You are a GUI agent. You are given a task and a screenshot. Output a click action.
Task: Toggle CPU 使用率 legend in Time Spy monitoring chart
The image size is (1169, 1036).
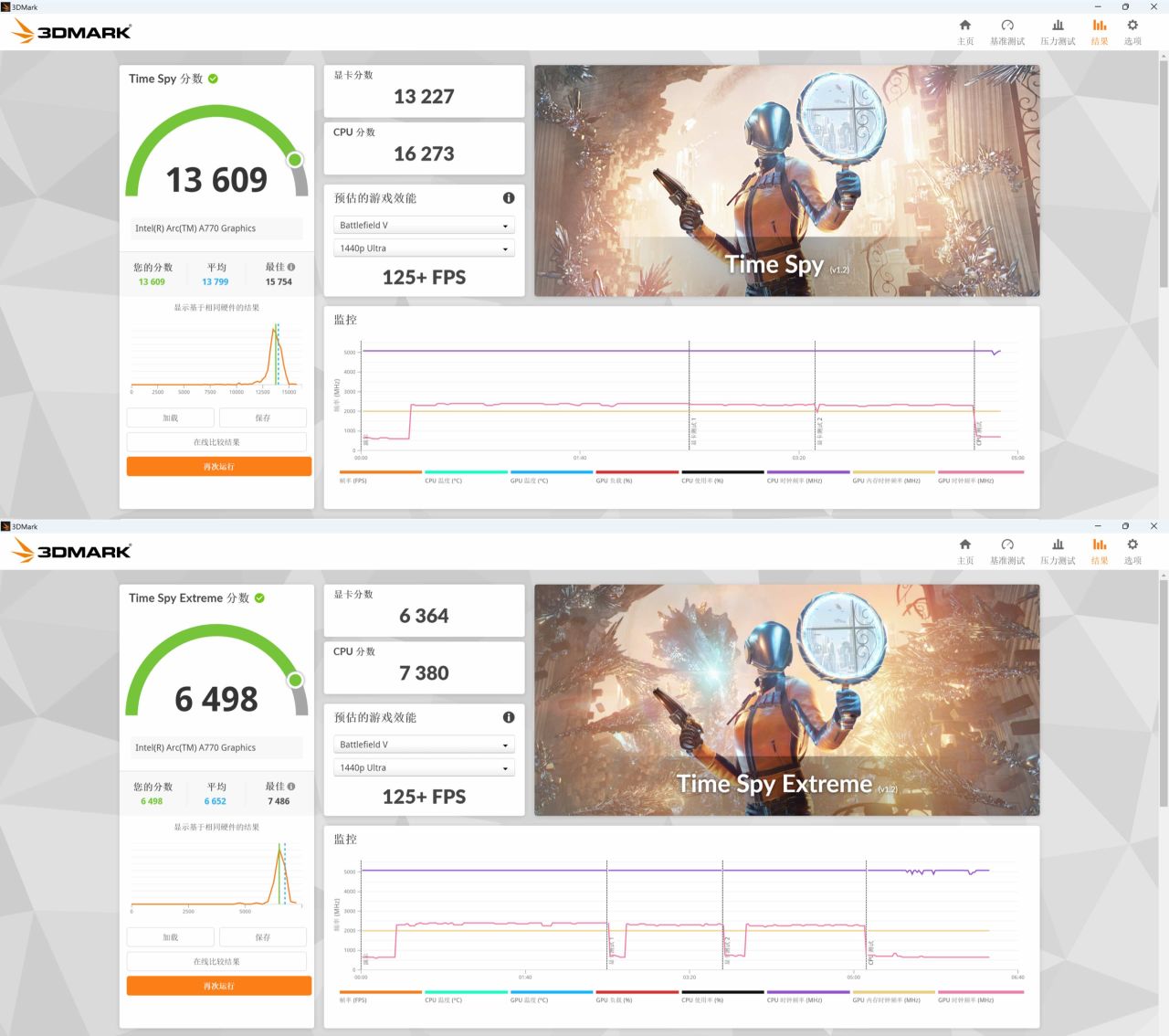click(x=722, y=477)
